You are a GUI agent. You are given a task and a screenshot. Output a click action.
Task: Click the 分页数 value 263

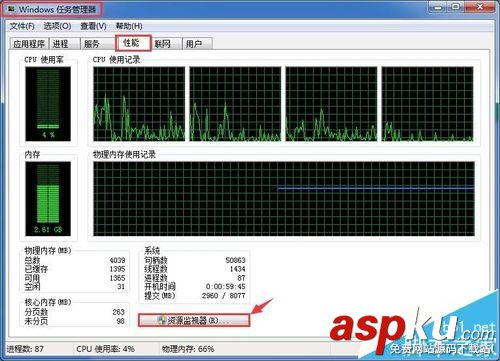pos(118,312)
